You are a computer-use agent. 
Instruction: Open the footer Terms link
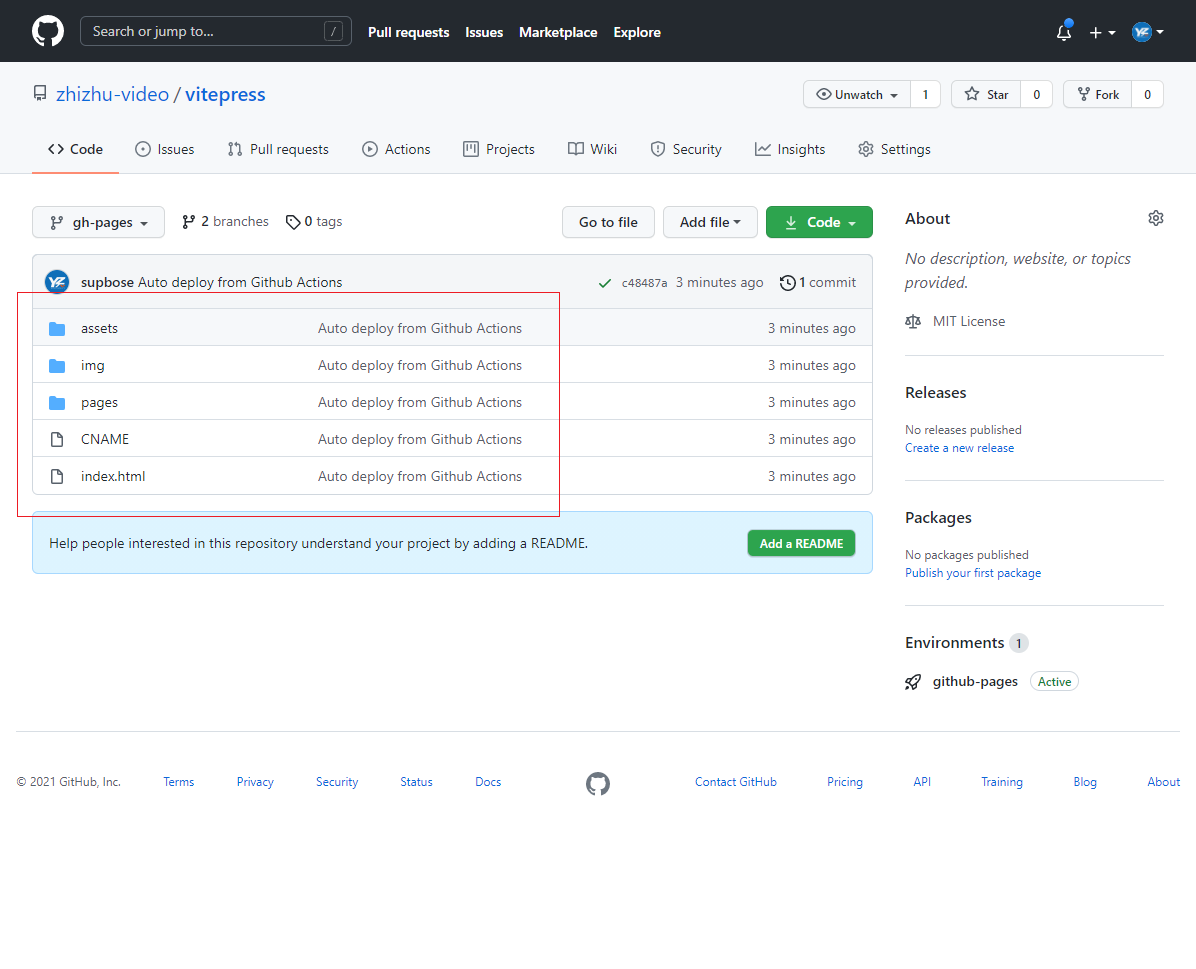pos(178,782)
